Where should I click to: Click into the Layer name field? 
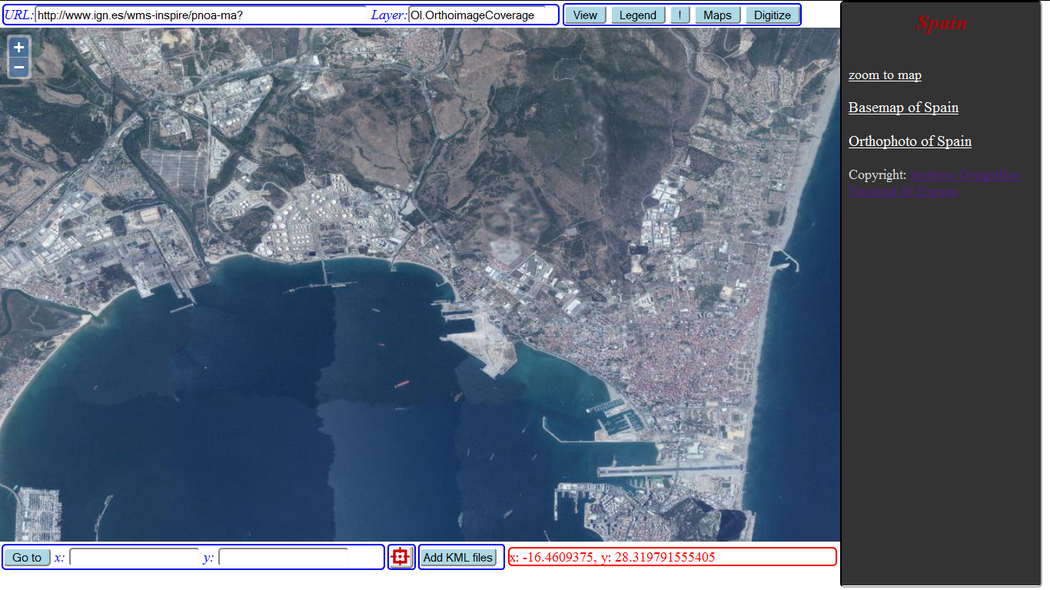[x=478, y=15]
